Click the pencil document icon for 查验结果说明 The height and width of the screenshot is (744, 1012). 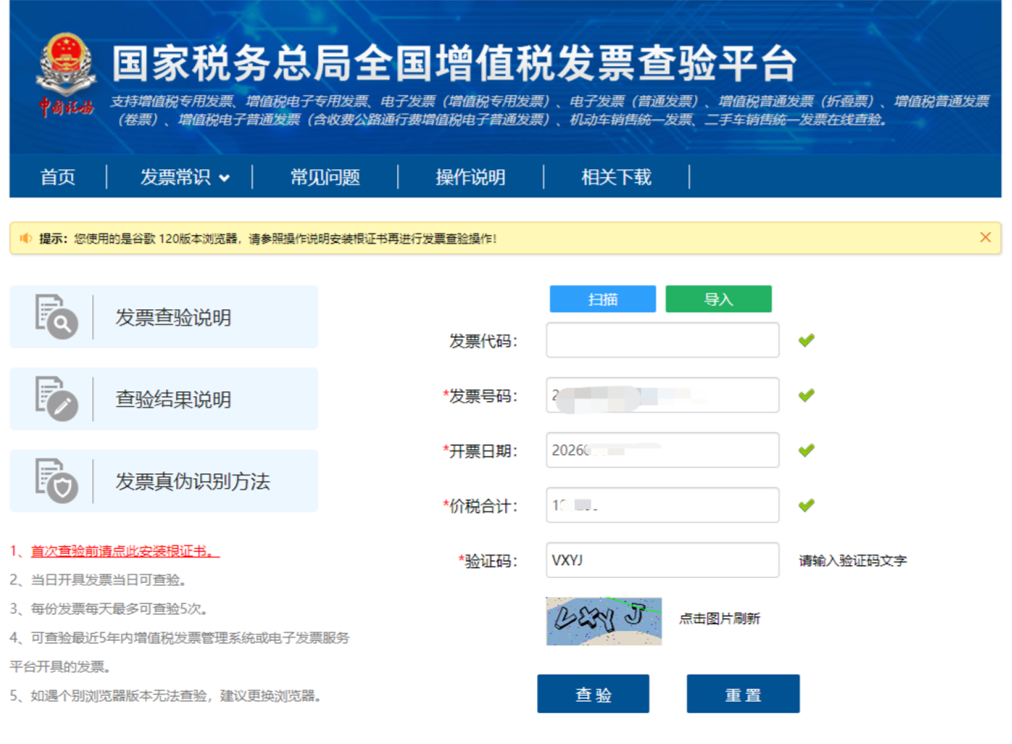(x=56, y=398)
